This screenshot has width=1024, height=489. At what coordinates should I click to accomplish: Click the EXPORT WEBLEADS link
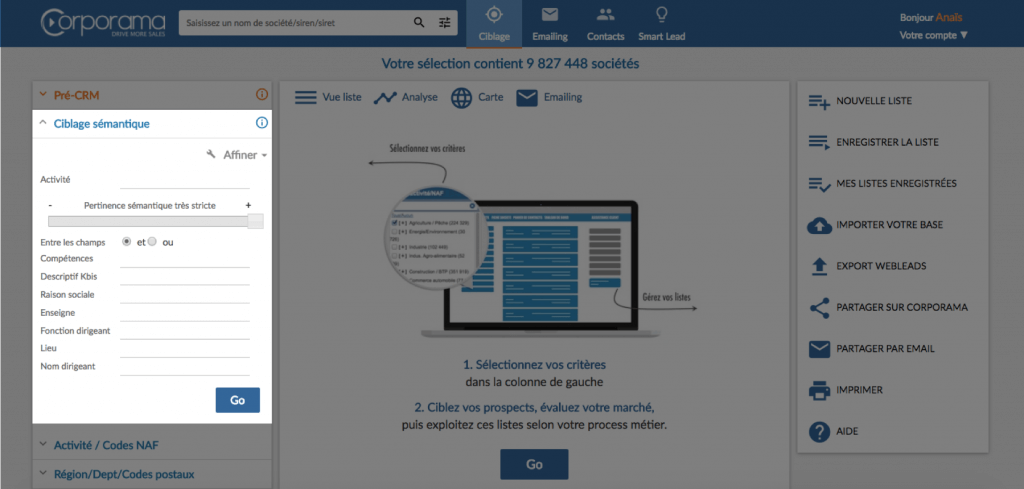point(881,266)
